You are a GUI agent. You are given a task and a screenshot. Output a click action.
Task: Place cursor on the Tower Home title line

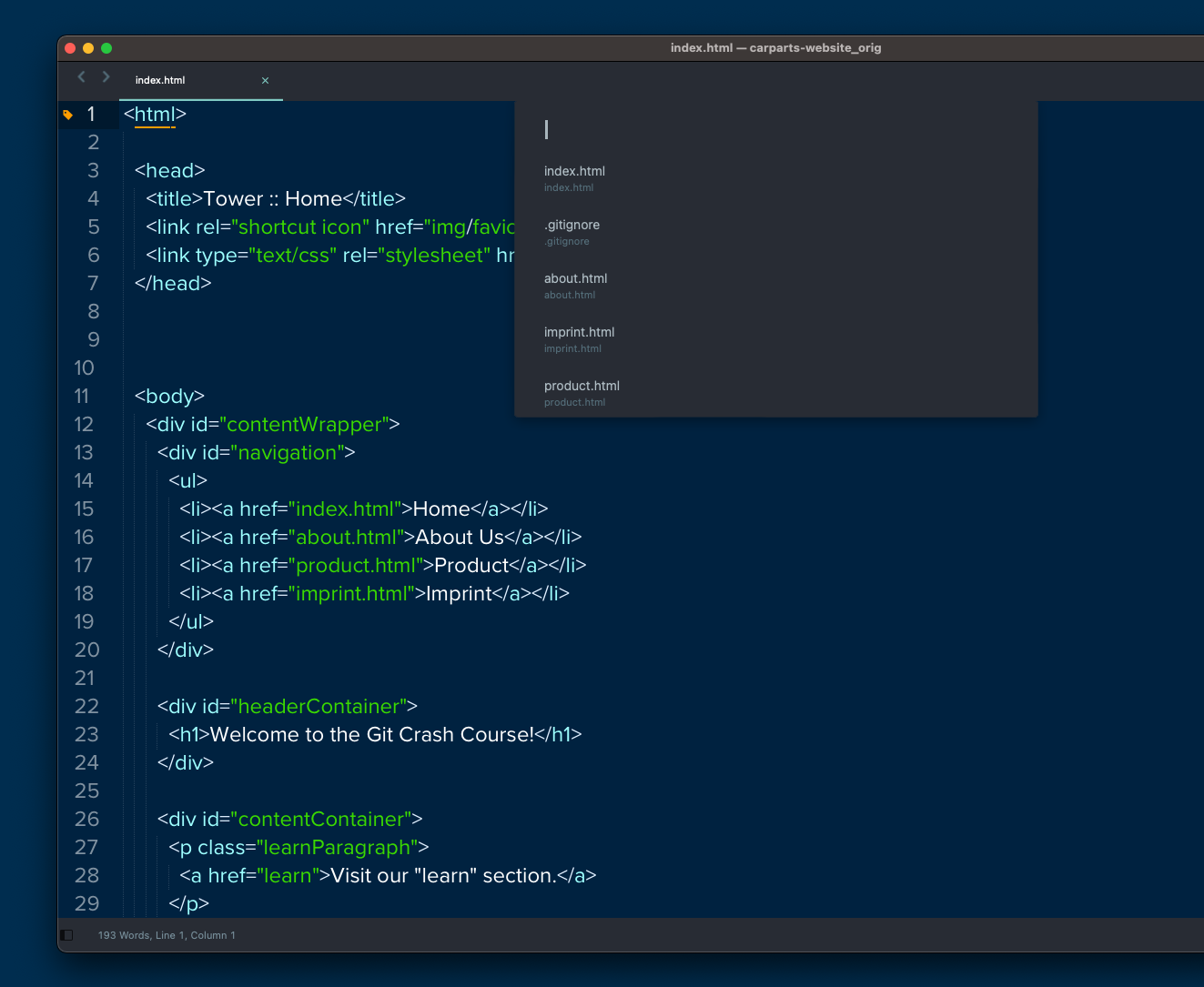point(300,198)
